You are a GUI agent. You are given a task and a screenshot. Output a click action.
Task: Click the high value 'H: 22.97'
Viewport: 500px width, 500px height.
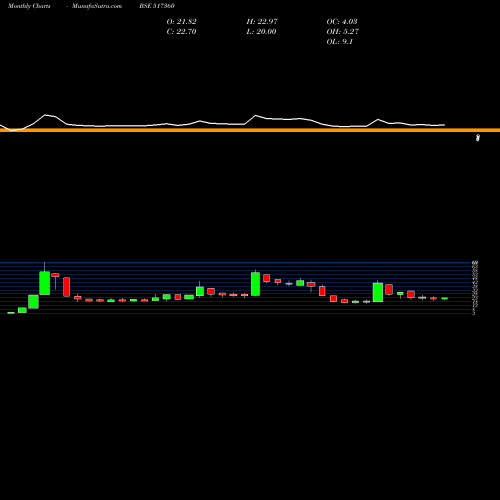pos(262,22)
